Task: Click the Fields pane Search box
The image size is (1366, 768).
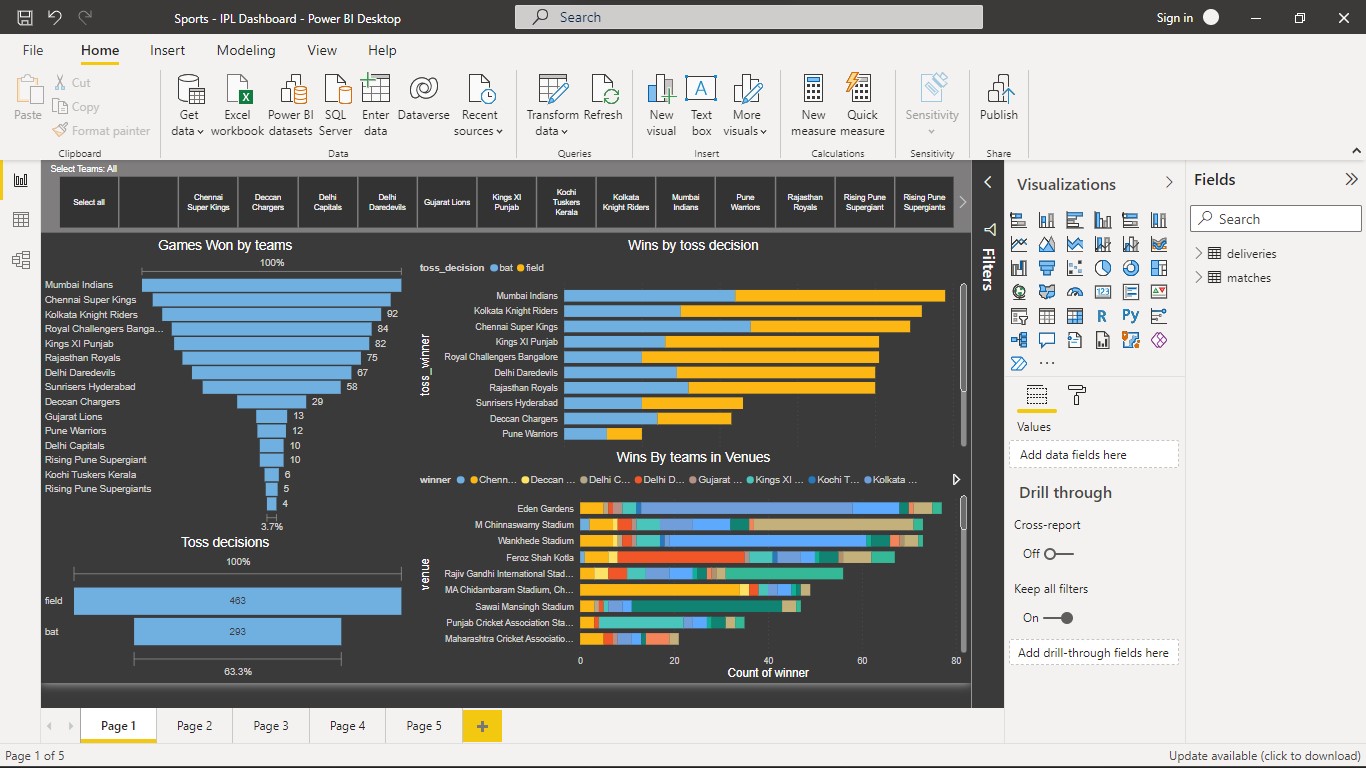Action: click(x=1276, y=219)
